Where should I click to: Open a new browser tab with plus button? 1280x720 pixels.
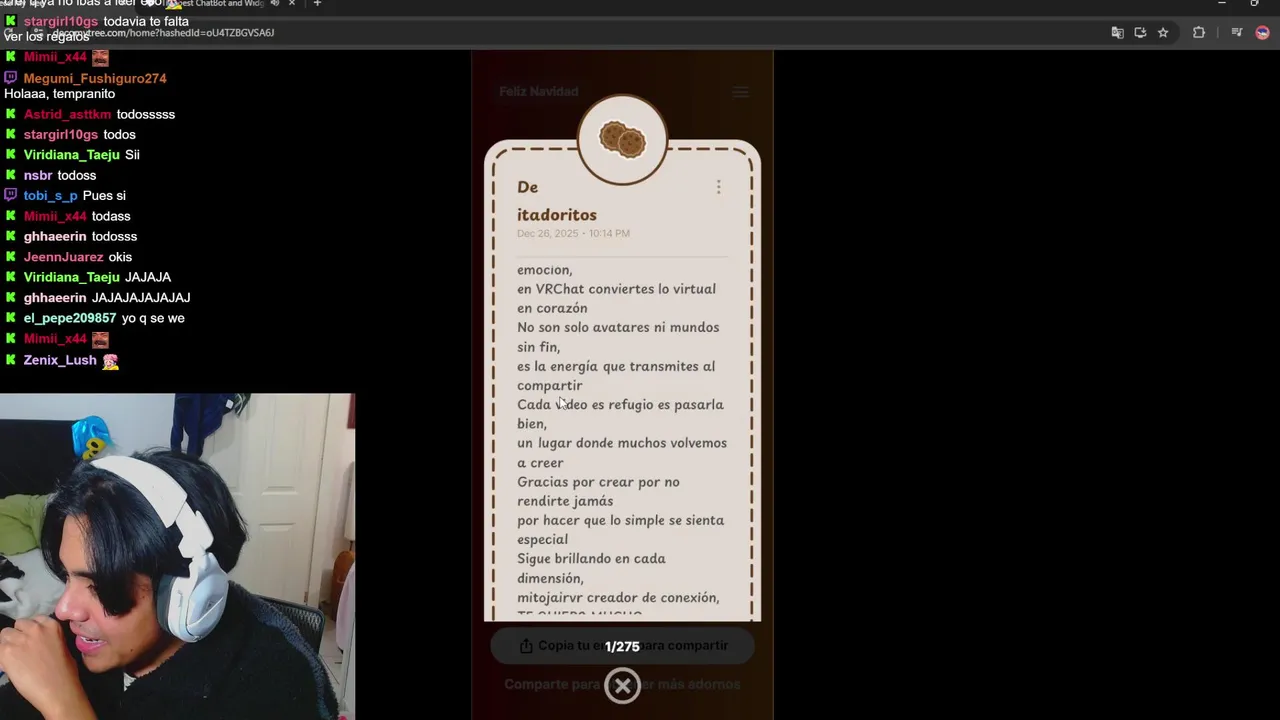point(317,4)
